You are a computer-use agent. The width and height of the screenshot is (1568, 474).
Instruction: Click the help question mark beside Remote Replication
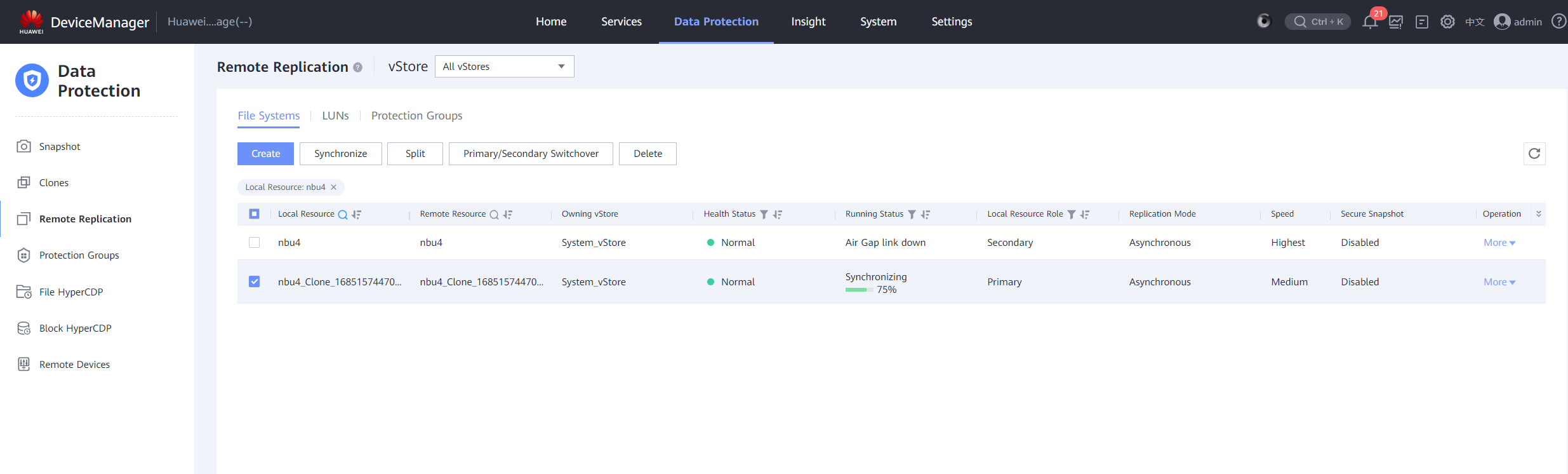tap(358, 67)
